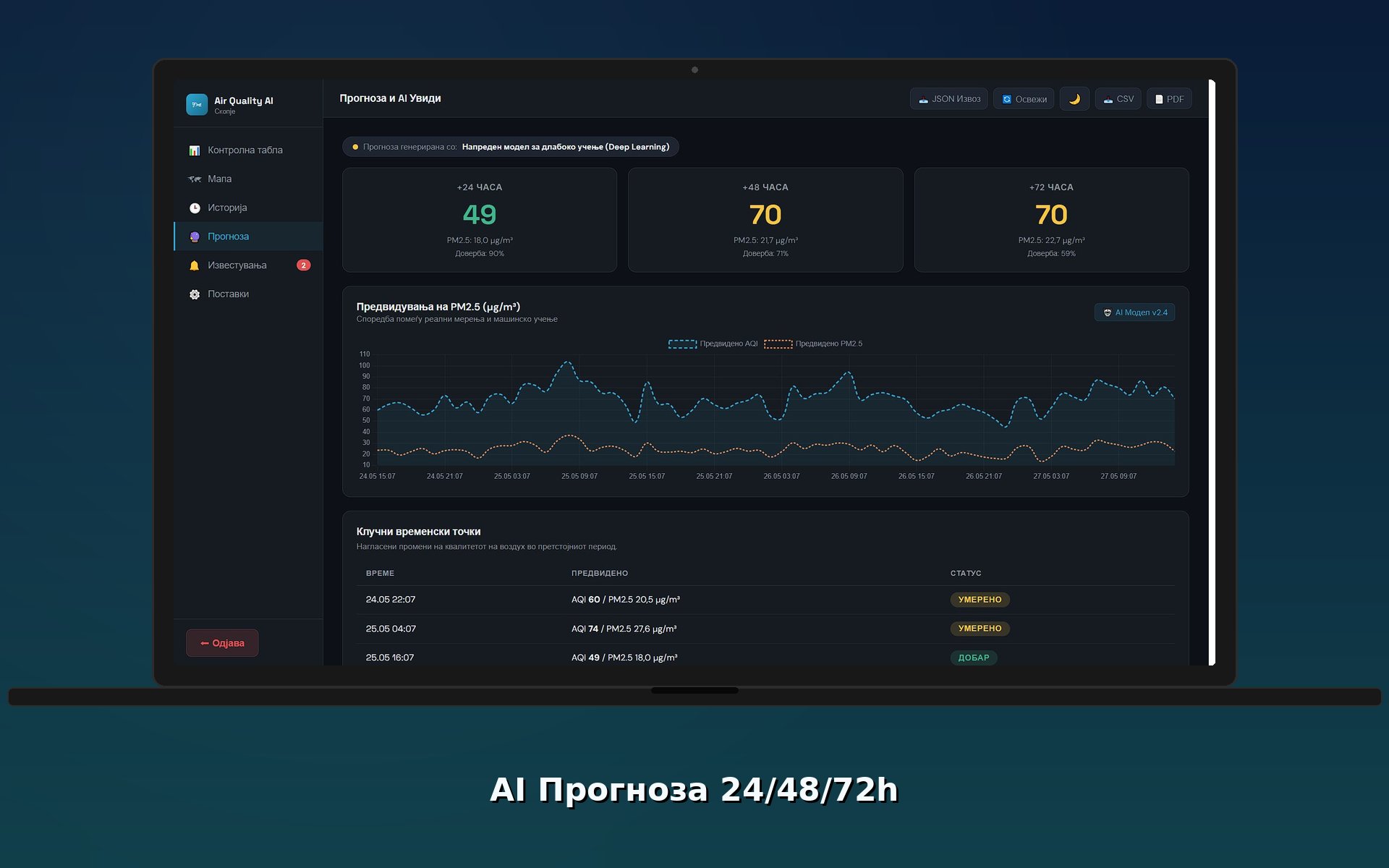The image size is (1389, 868).
Task: Download the PDF report
Action: (x=1169, y=99)
